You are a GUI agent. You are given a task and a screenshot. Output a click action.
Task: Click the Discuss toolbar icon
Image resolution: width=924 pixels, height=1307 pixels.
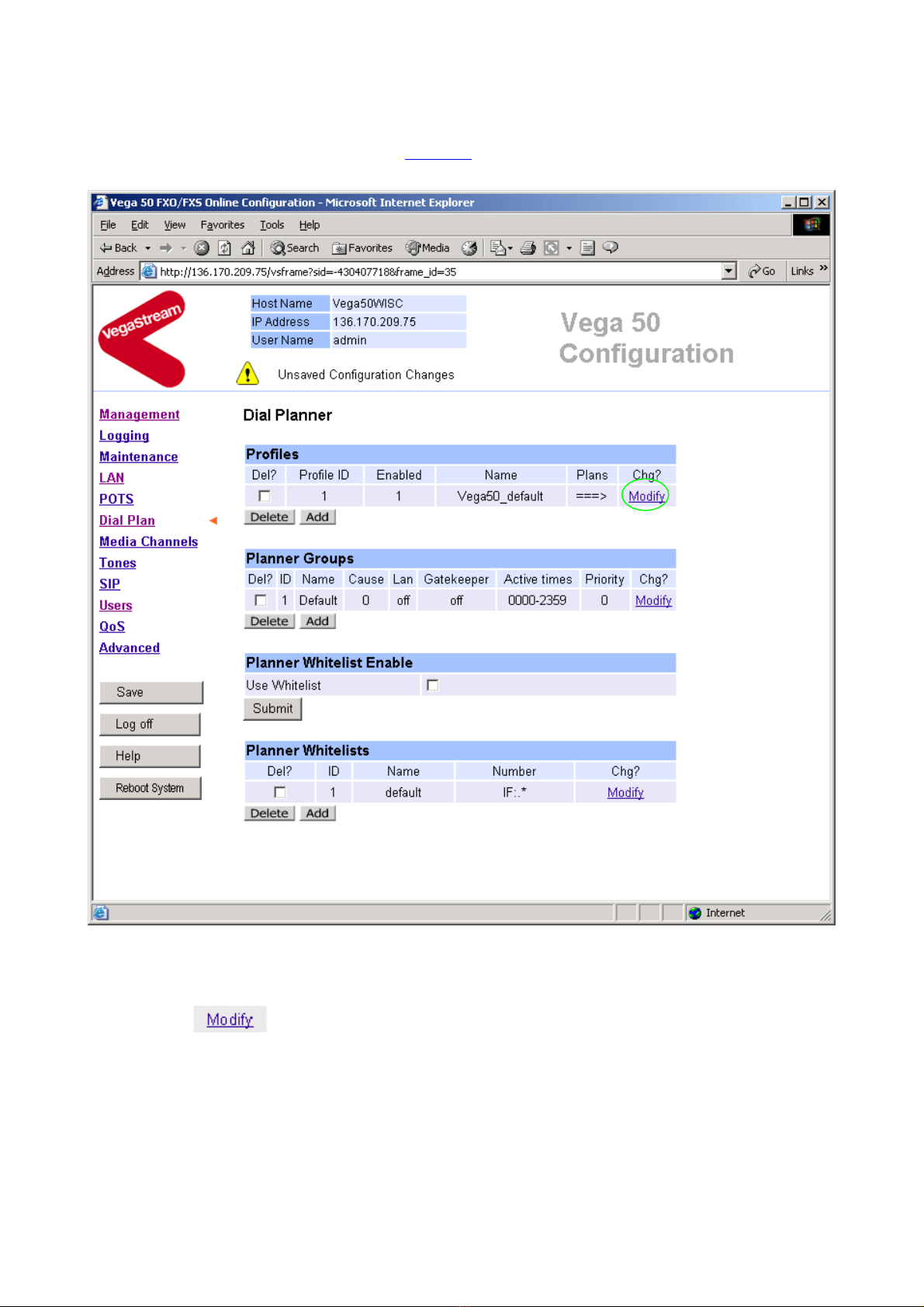pyautogui.click(x=587, y=248)
